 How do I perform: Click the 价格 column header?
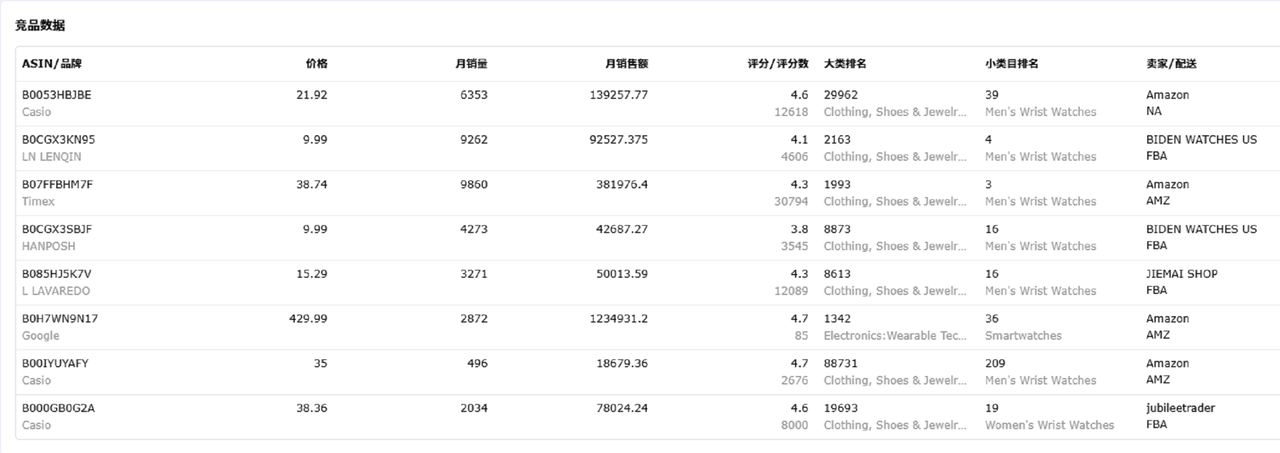316,63
